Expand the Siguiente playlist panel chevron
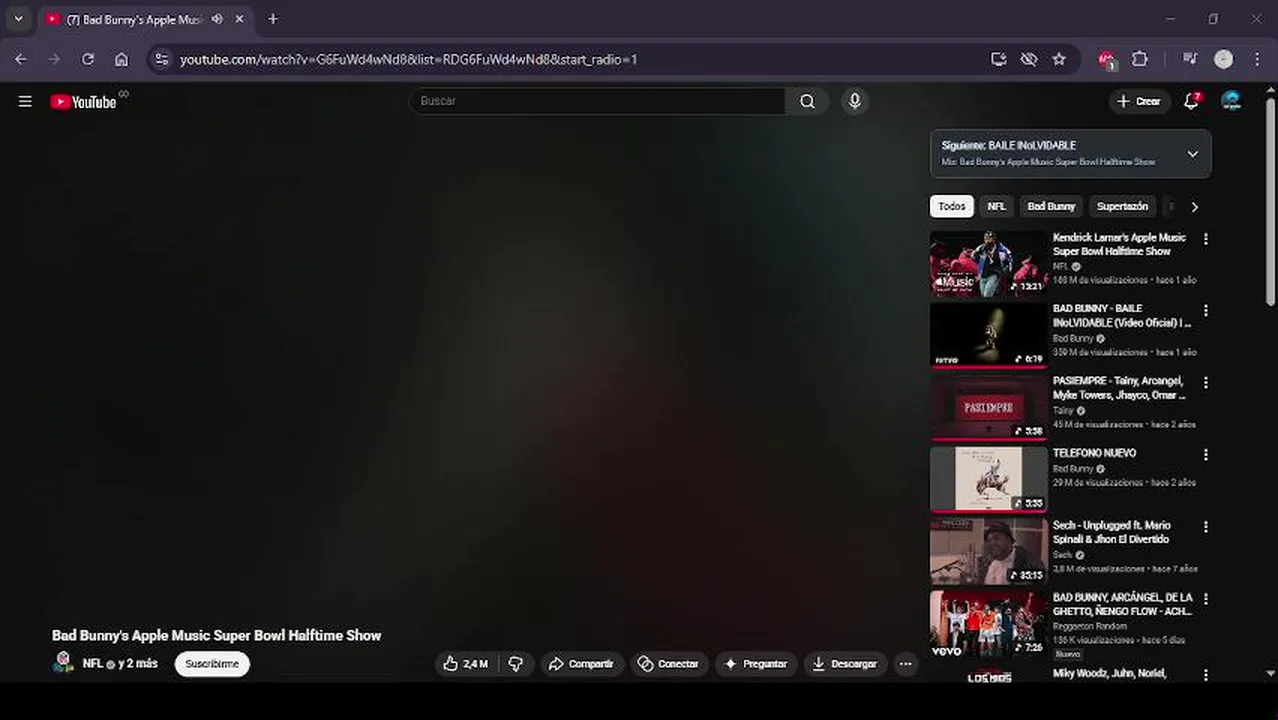 (1192, 154)
